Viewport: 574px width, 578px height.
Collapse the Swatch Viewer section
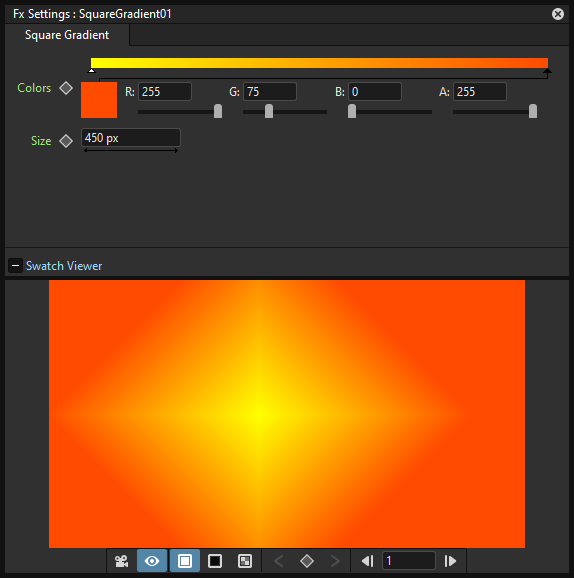(x=15, y=266)
